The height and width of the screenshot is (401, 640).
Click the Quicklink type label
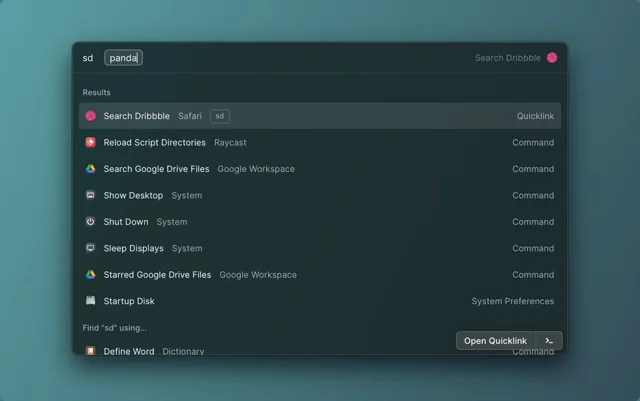535,116
